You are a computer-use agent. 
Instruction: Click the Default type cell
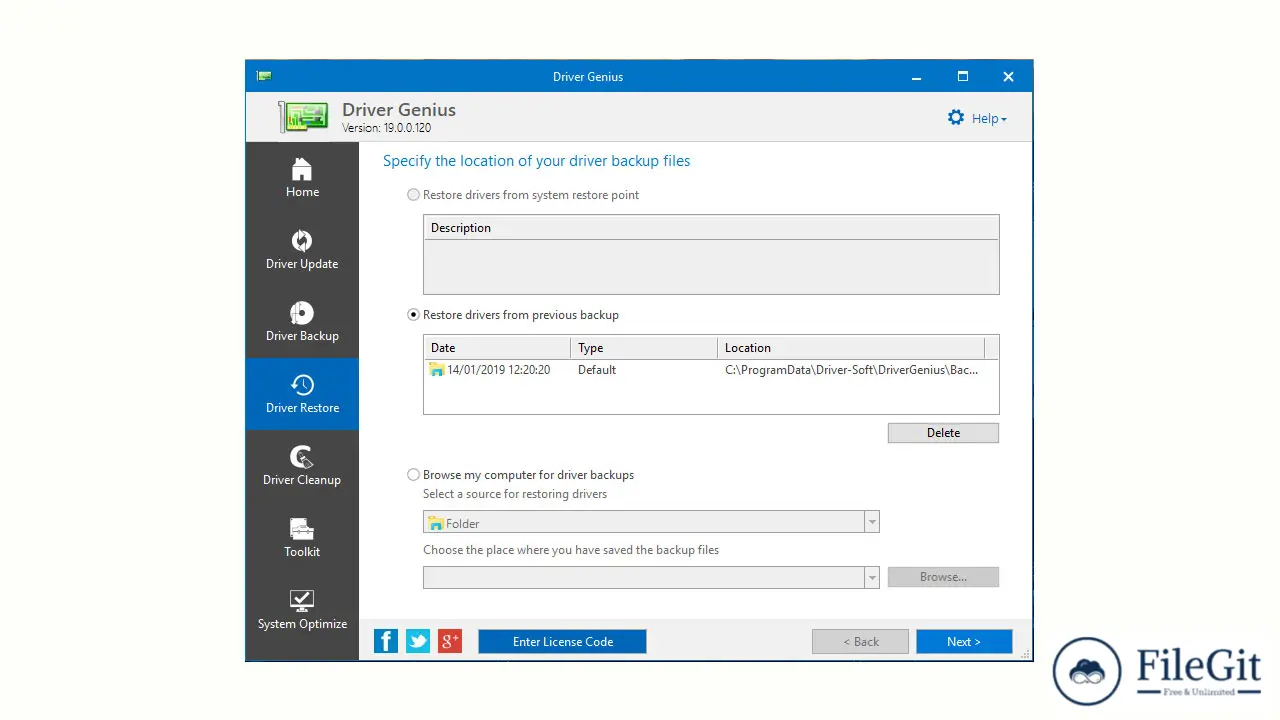click(x=597, y=370)
